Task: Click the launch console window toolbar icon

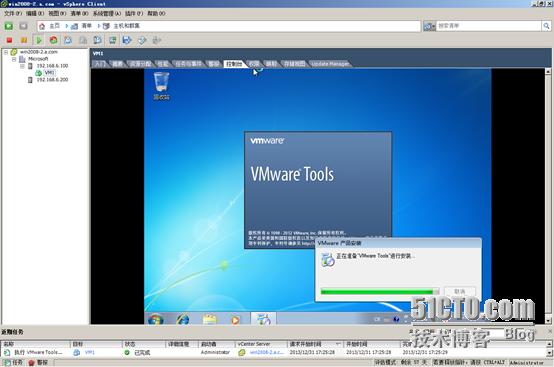Action: [x=113, y=40]
